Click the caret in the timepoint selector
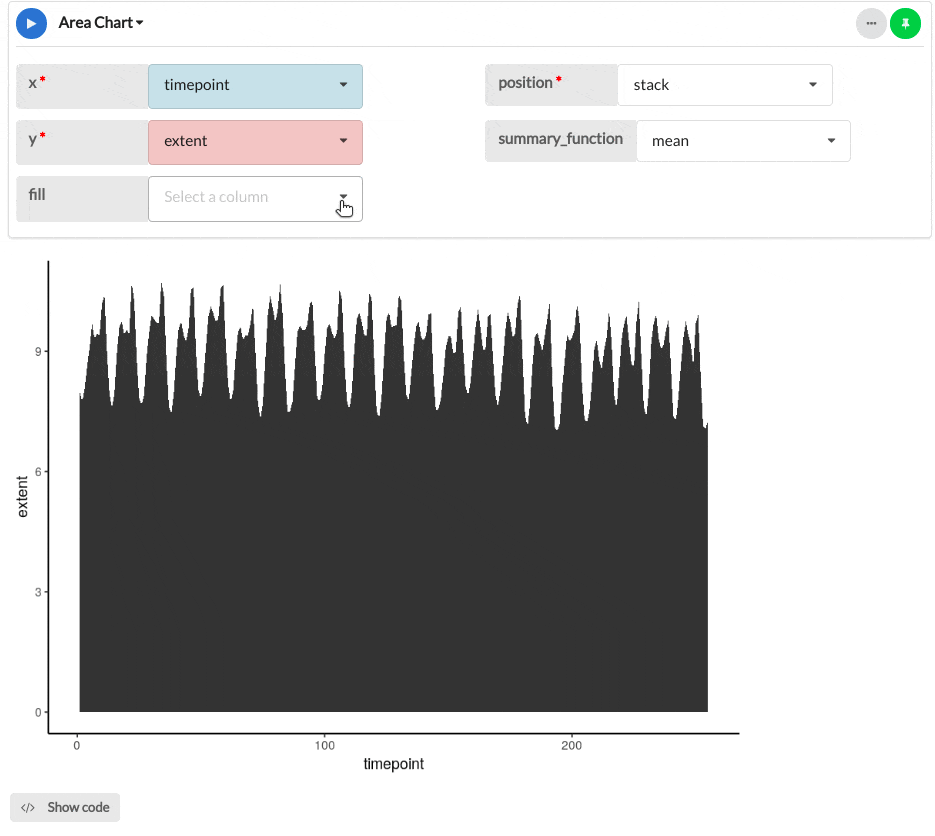This screenshot has width=935, height=836. tap(344, 86)
